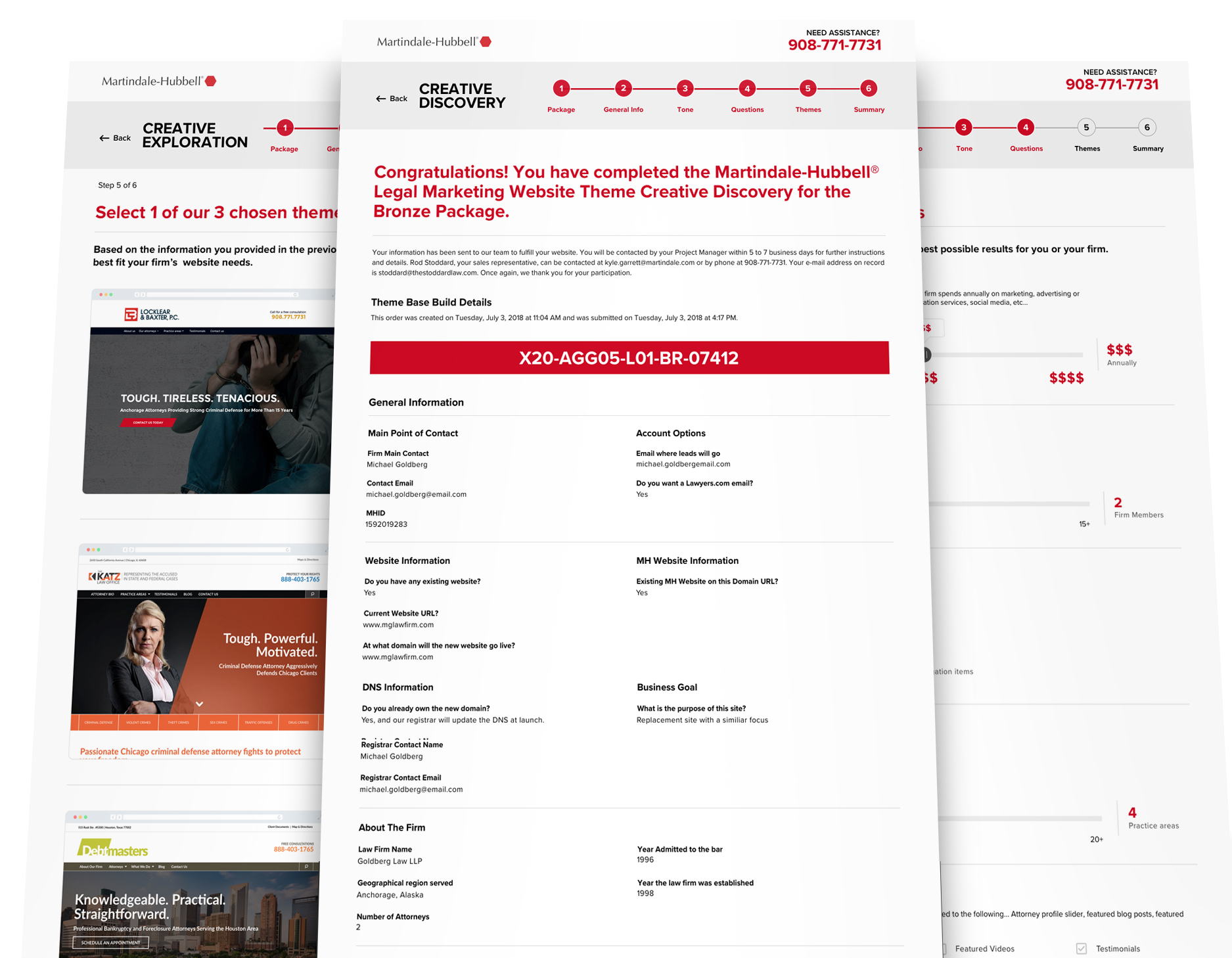
Task: Open About Our Firm in the Debtmasters menu
Action: pyautogui.click(x=91, y=867)
